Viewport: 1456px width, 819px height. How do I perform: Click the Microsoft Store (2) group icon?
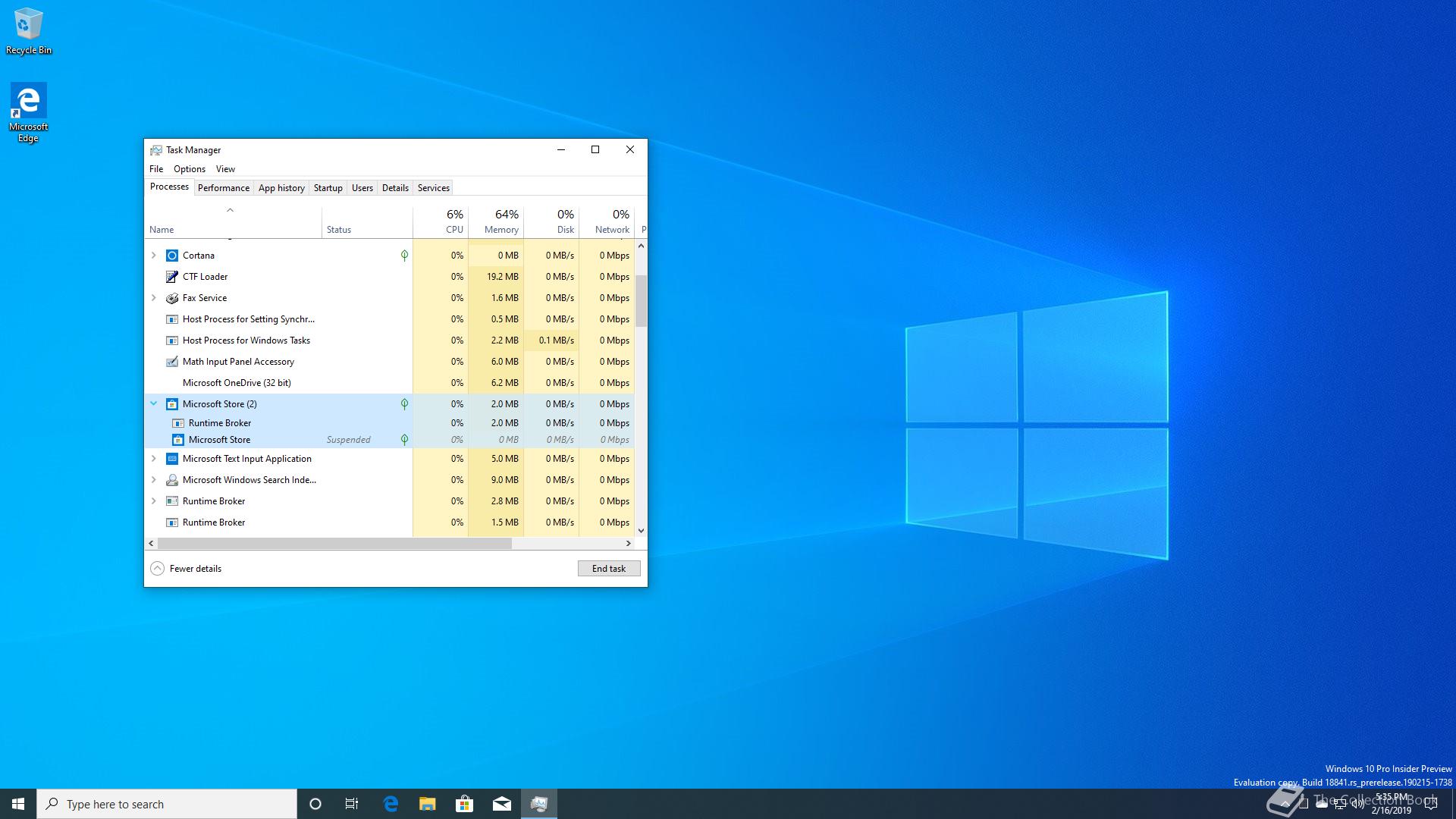pyautogui.click(x=172, y=404)
